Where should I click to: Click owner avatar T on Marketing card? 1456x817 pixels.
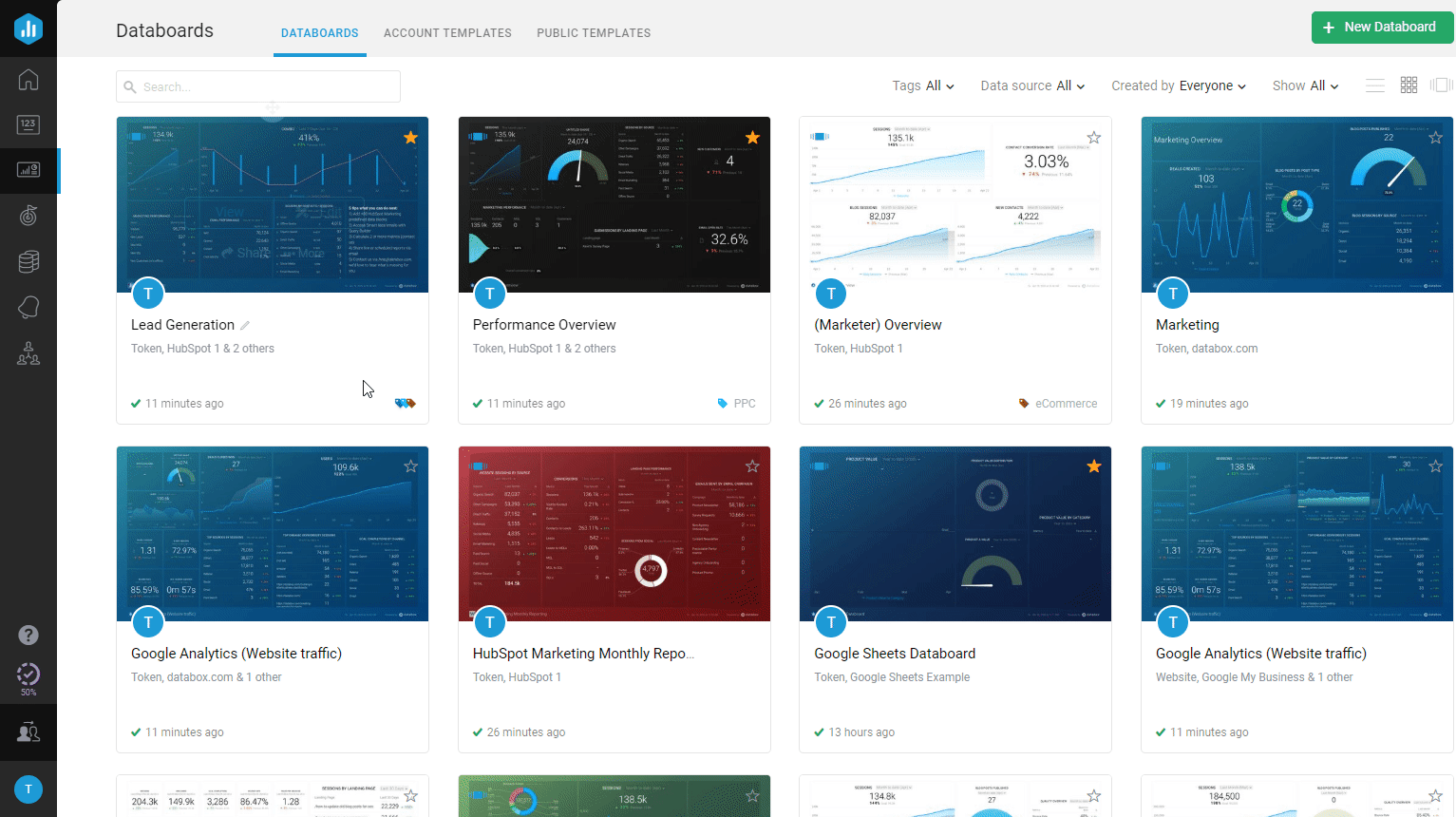click(x=1173, y=294)
